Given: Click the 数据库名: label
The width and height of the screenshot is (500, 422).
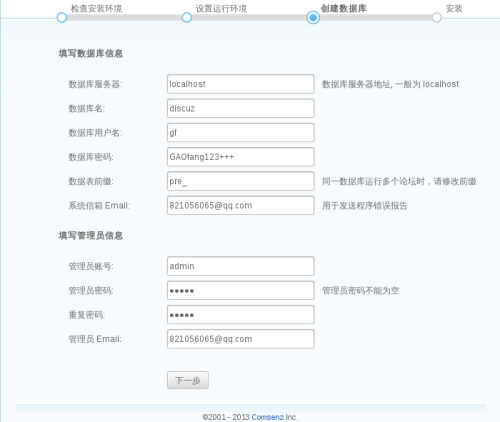Looking at the screenshot, I should coord(87,109).
